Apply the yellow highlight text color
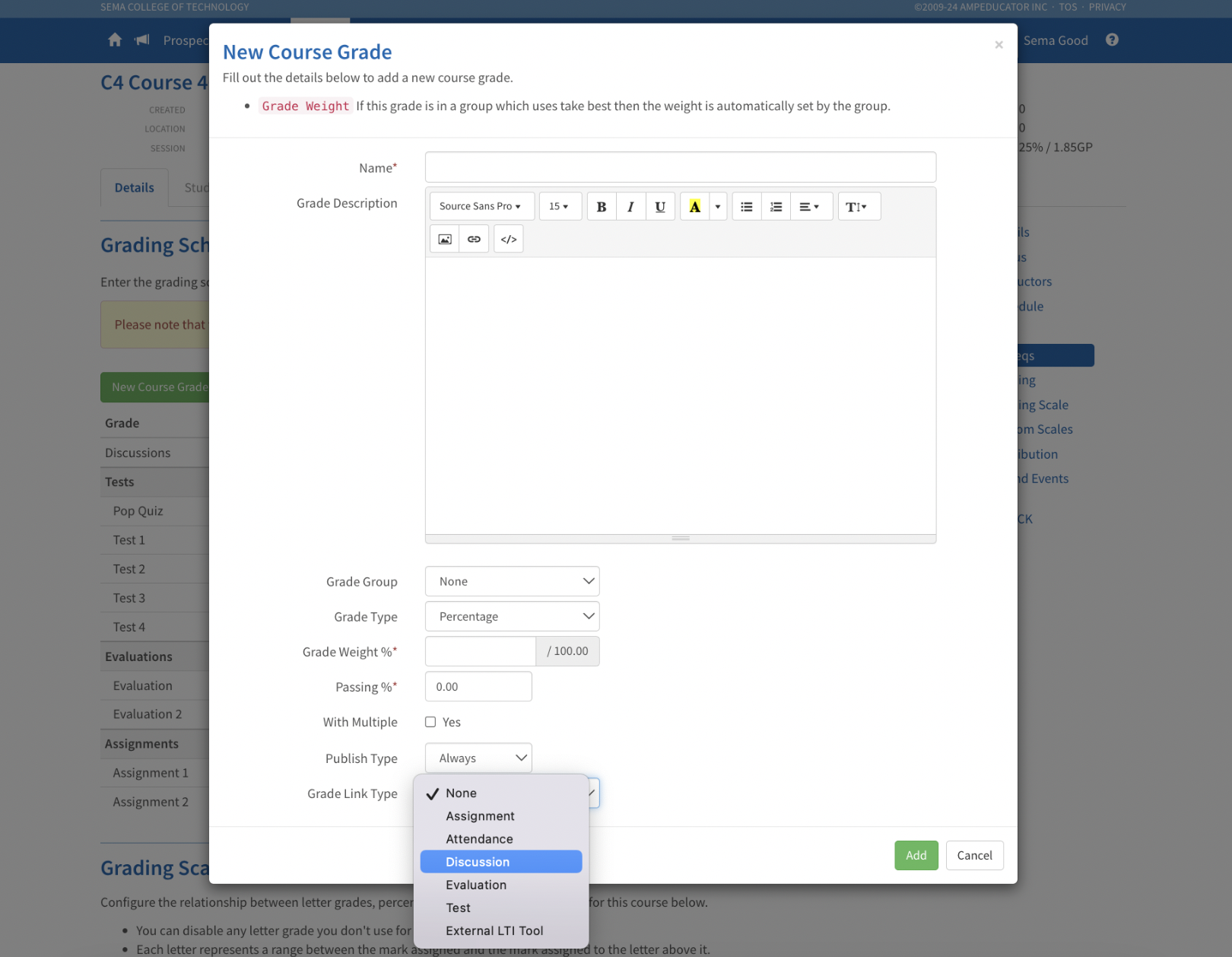1232x957 pixels. [x=694, y=207]
